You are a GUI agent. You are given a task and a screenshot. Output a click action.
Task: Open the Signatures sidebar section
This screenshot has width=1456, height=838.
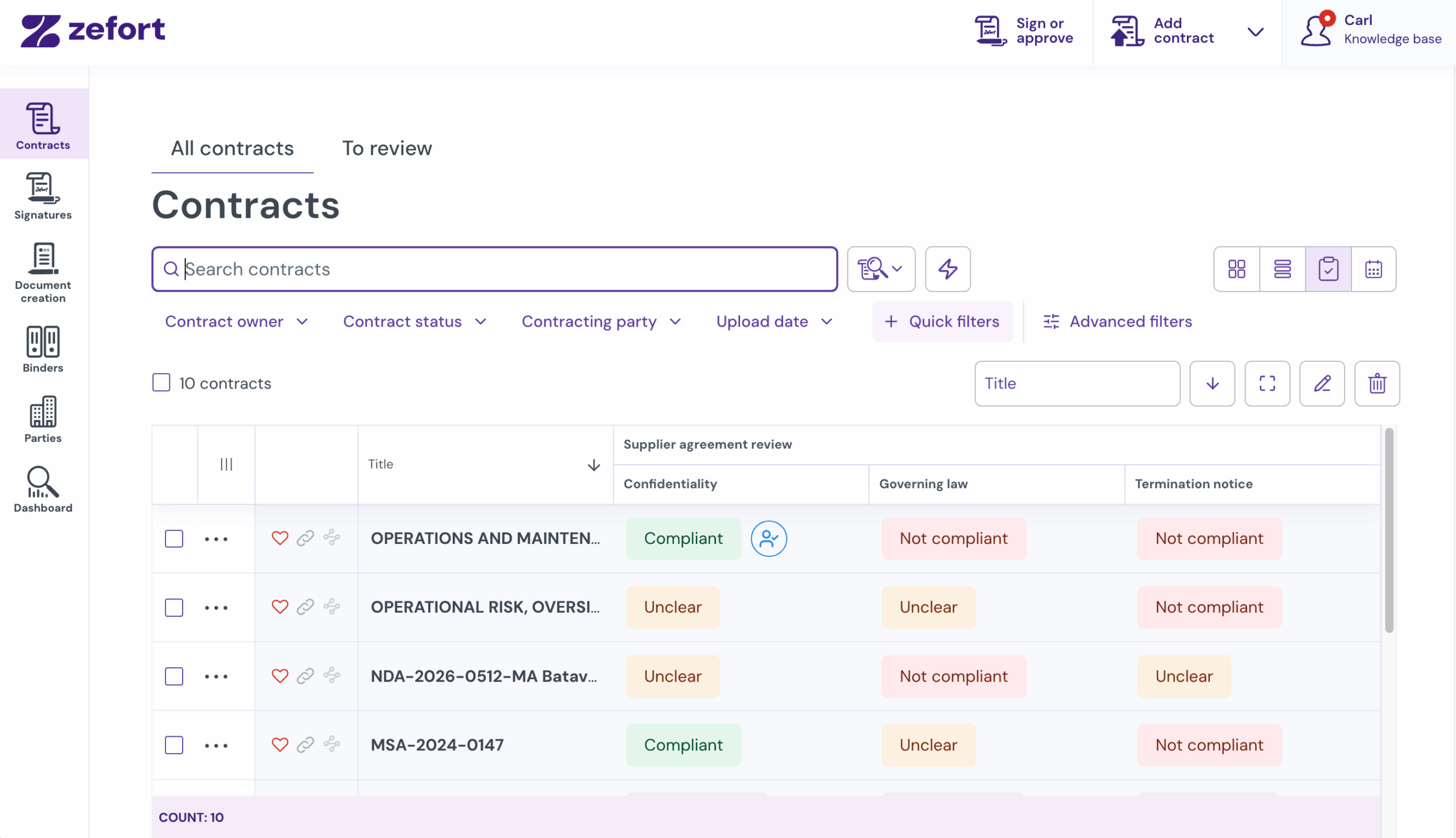(43, 196)
